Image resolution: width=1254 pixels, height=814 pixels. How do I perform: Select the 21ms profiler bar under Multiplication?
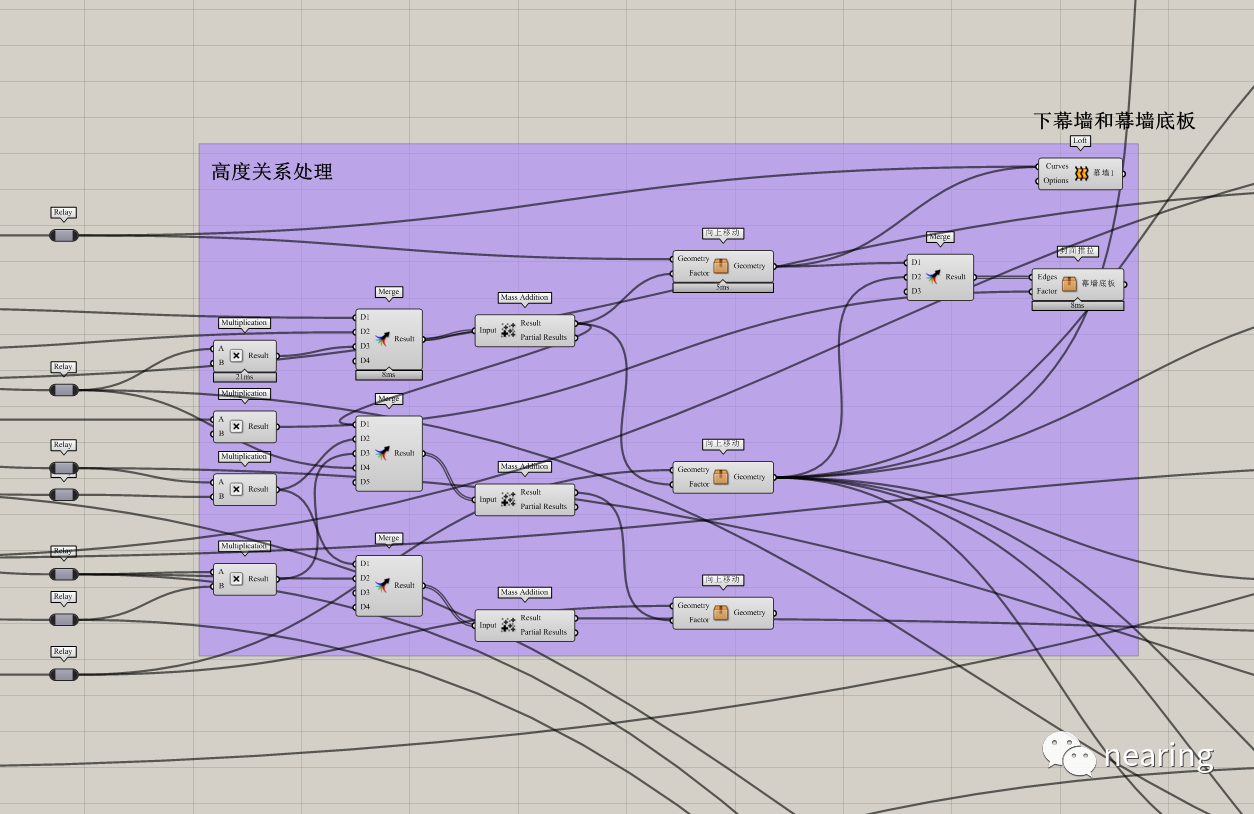click(x=245, y=377)
